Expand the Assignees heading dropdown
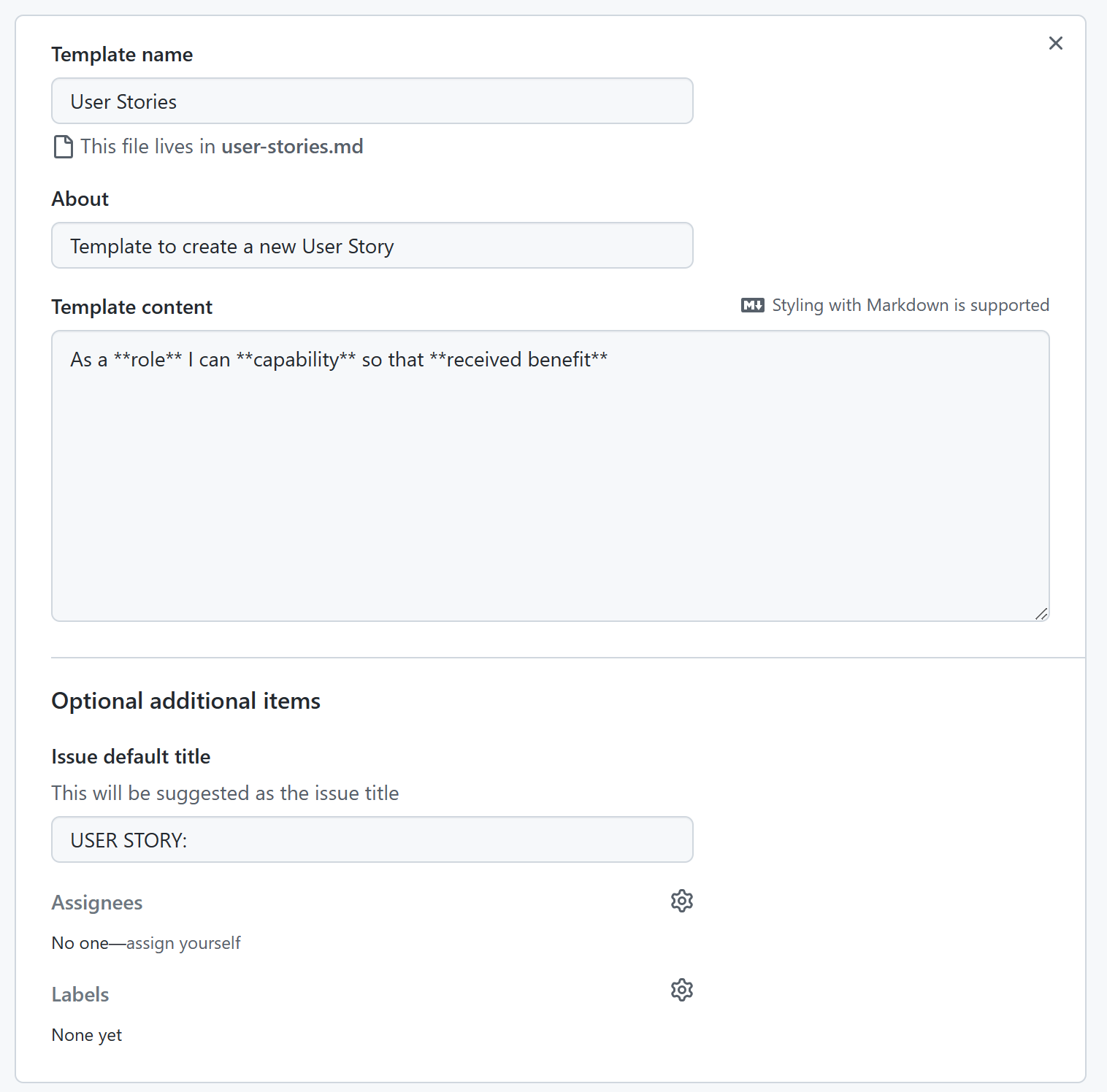This screenshot has width=1107, height=1092. (97, 903)
